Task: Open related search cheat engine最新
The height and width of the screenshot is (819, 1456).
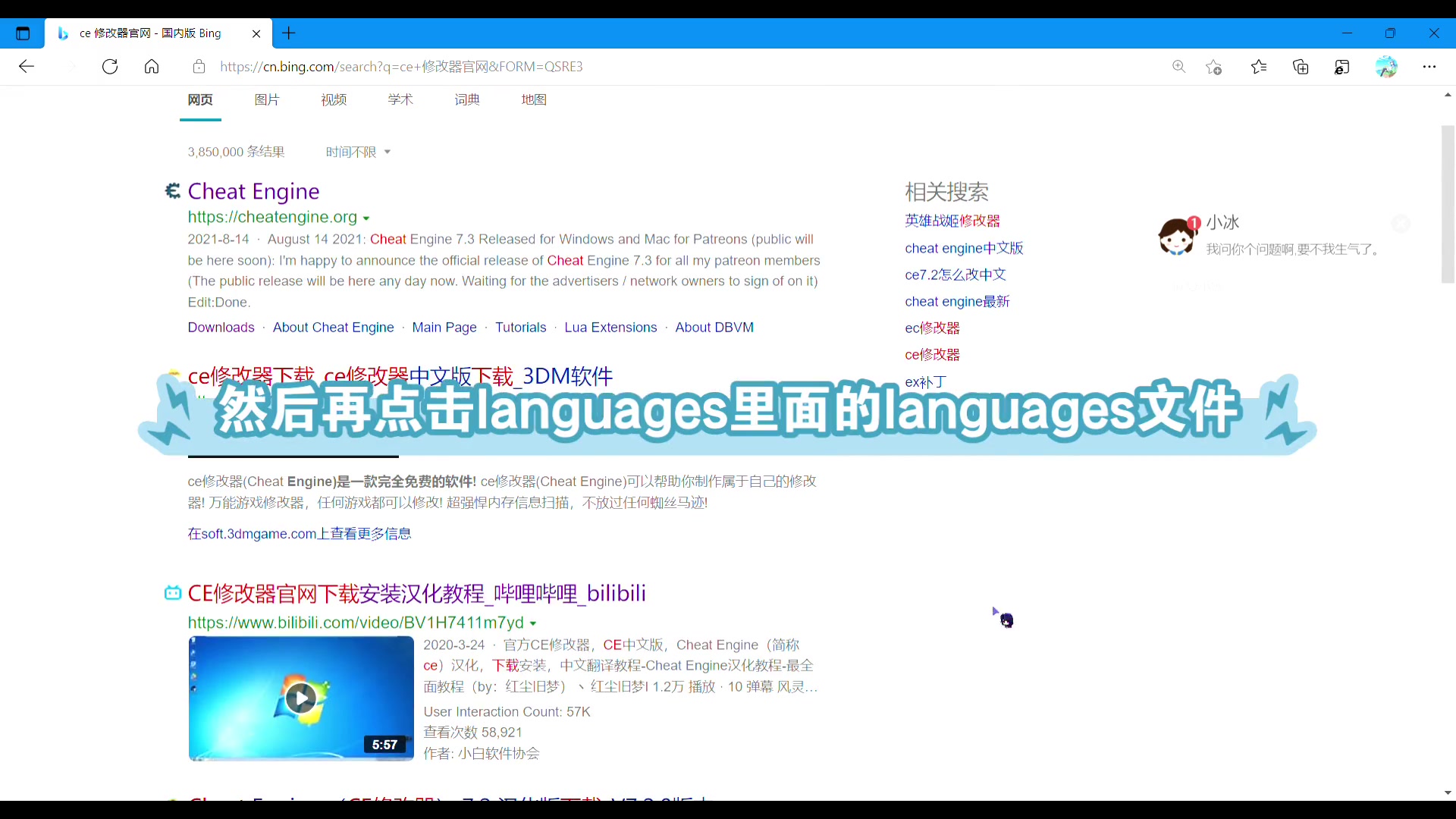Action: tap(957, 302)
